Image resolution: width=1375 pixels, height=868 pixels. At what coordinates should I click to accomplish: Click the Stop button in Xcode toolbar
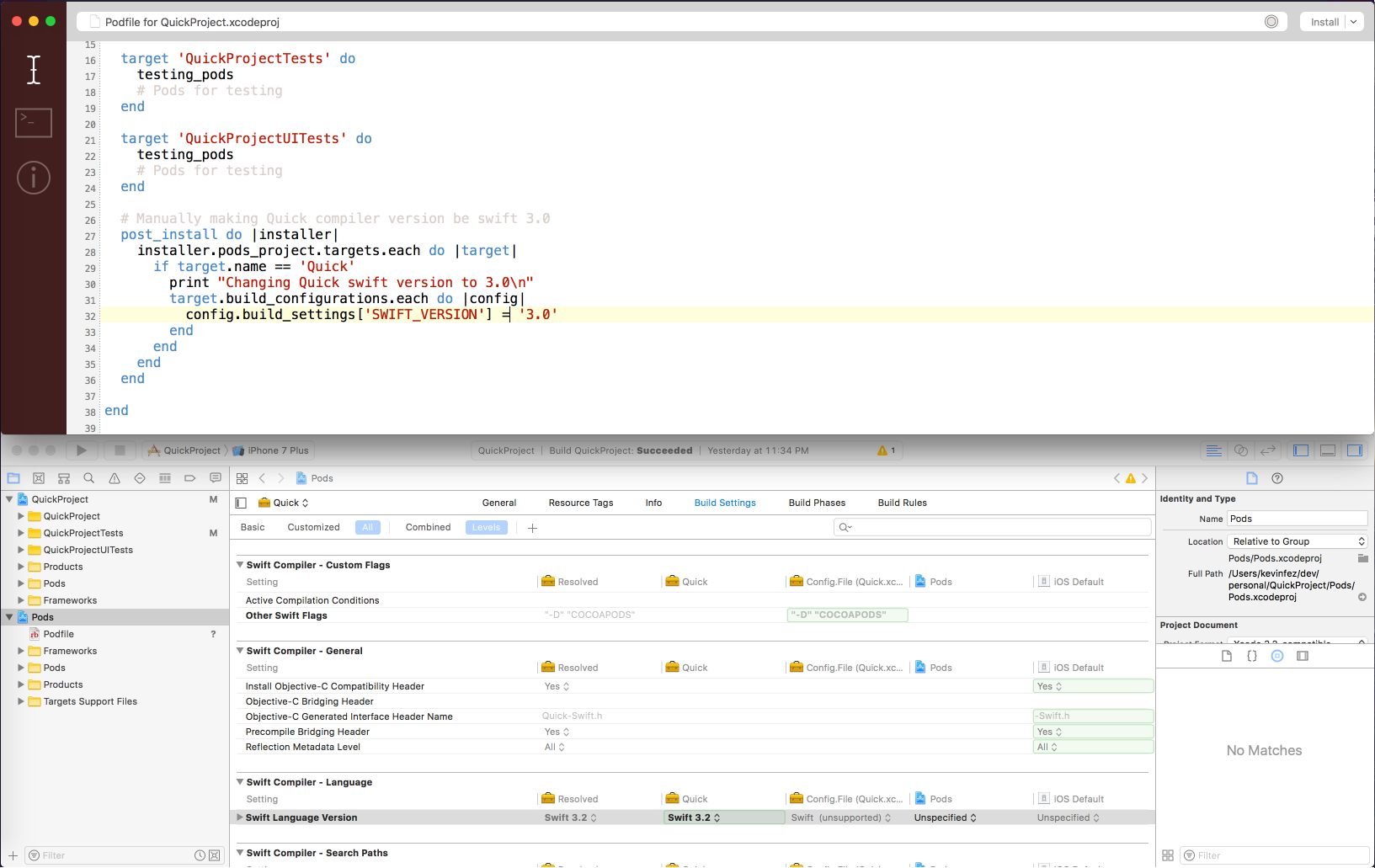tap(120, 450)
